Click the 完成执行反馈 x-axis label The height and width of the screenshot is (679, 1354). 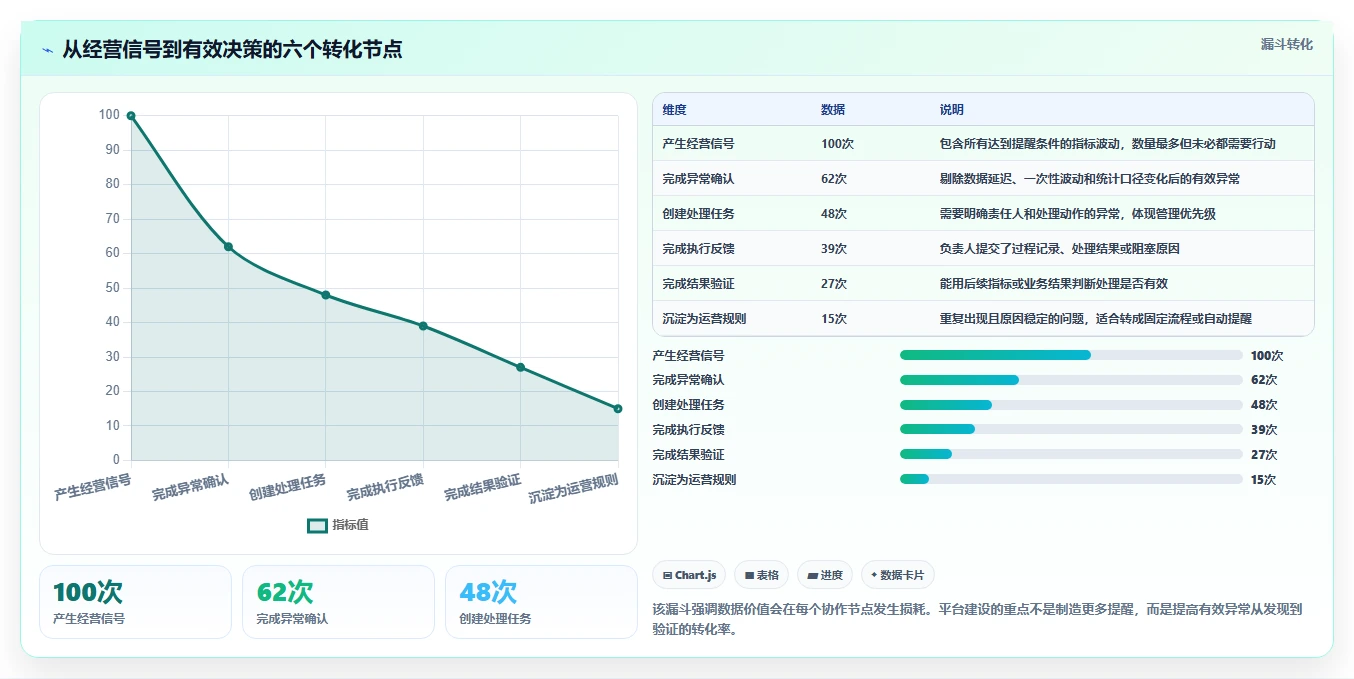tap(385, 487)
